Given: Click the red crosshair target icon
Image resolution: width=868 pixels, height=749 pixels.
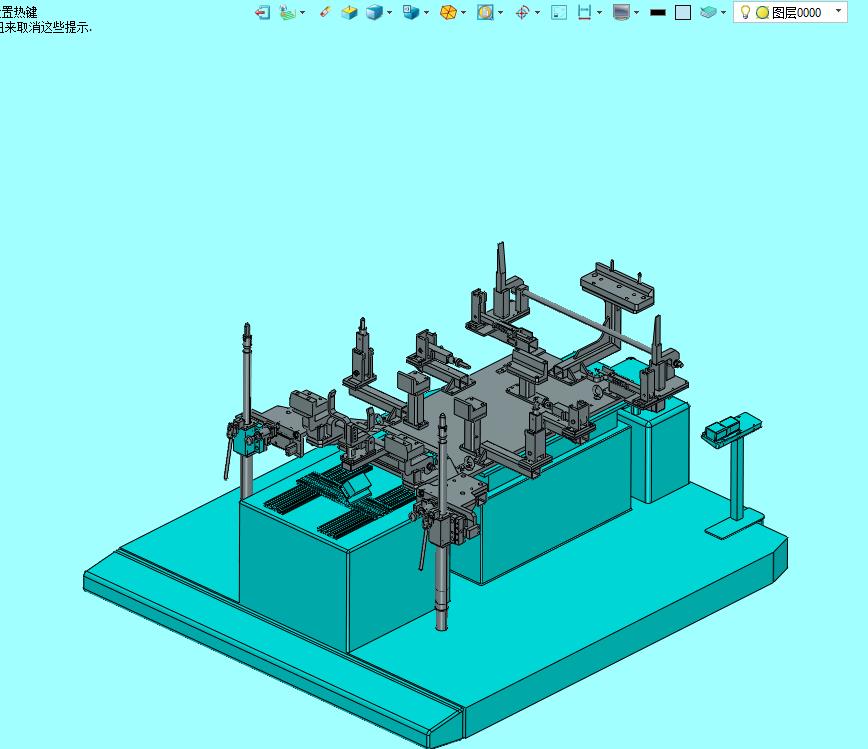Looking at the screenshot, I should pyautogui.click(x=522, y=12).
